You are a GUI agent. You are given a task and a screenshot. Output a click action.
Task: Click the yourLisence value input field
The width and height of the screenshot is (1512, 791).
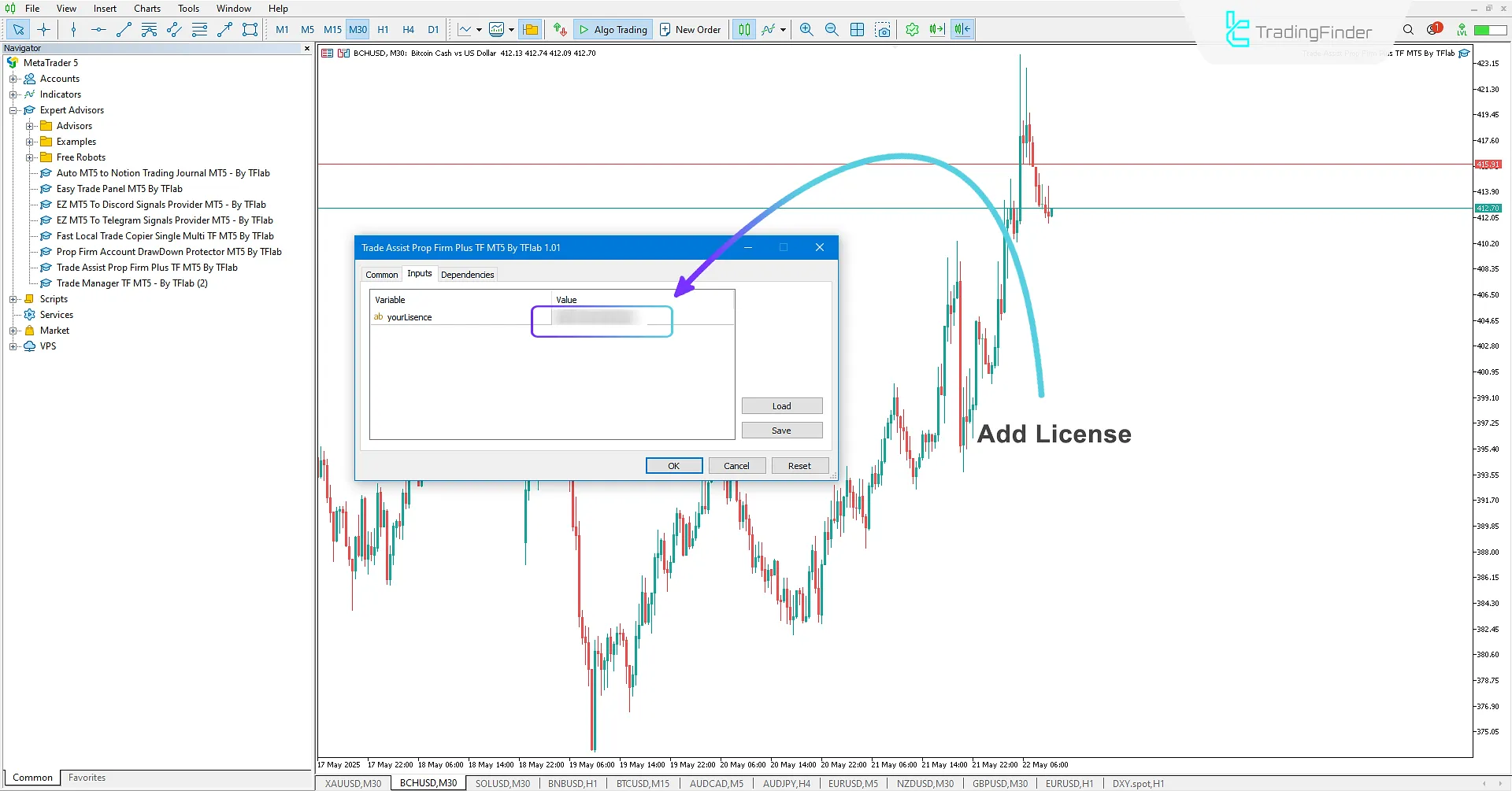point(602,321)
